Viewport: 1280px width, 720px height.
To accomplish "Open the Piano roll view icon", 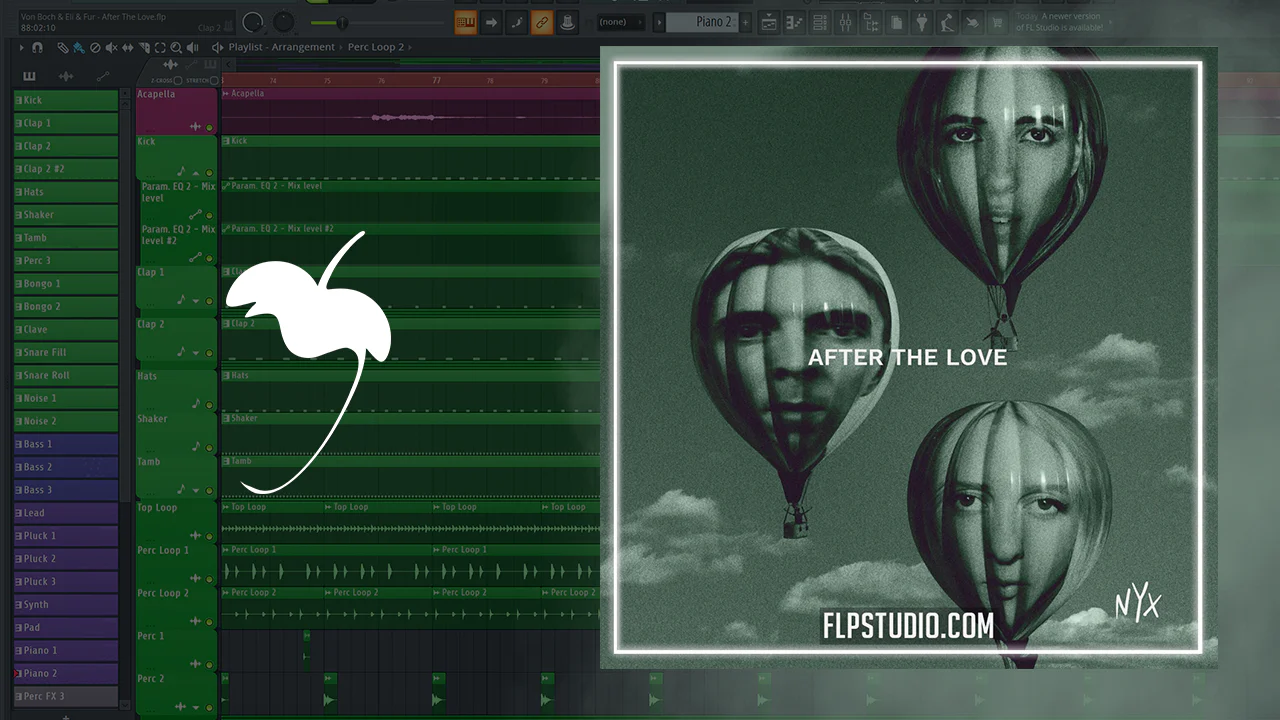I will [795, 22].
